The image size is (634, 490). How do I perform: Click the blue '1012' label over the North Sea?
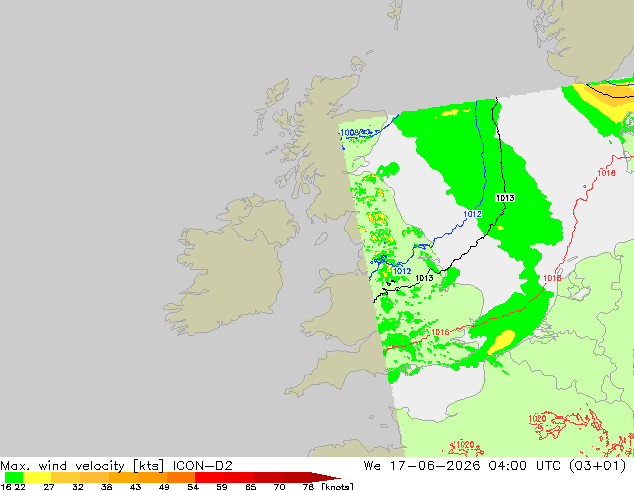(x=472, y=214)
